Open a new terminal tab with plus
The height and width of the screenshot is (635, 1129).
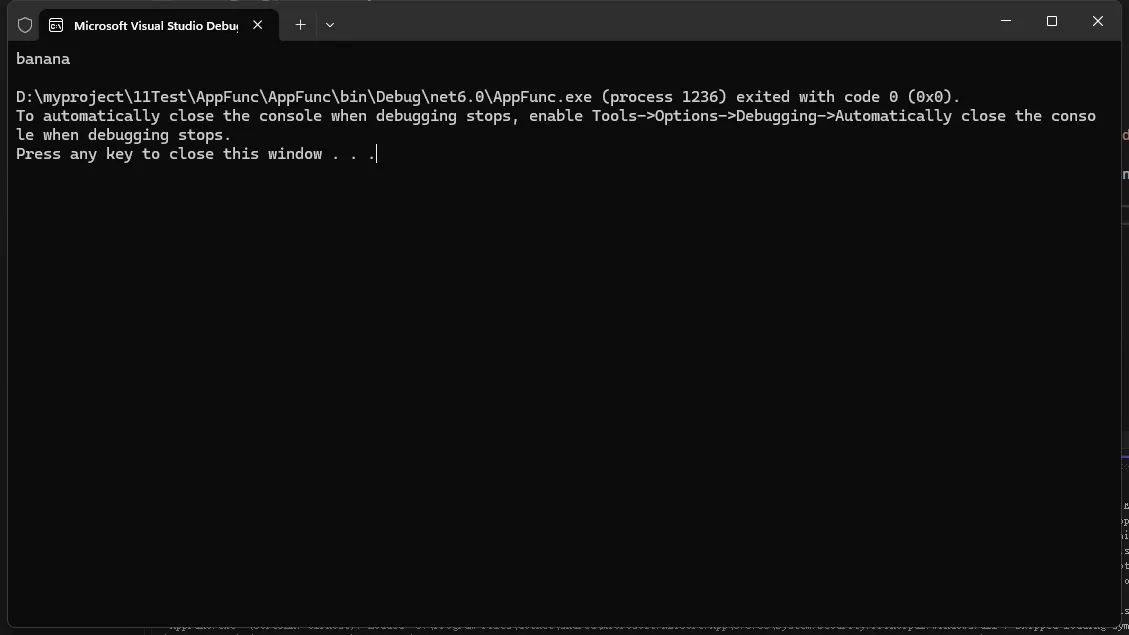tap(300, 25)
